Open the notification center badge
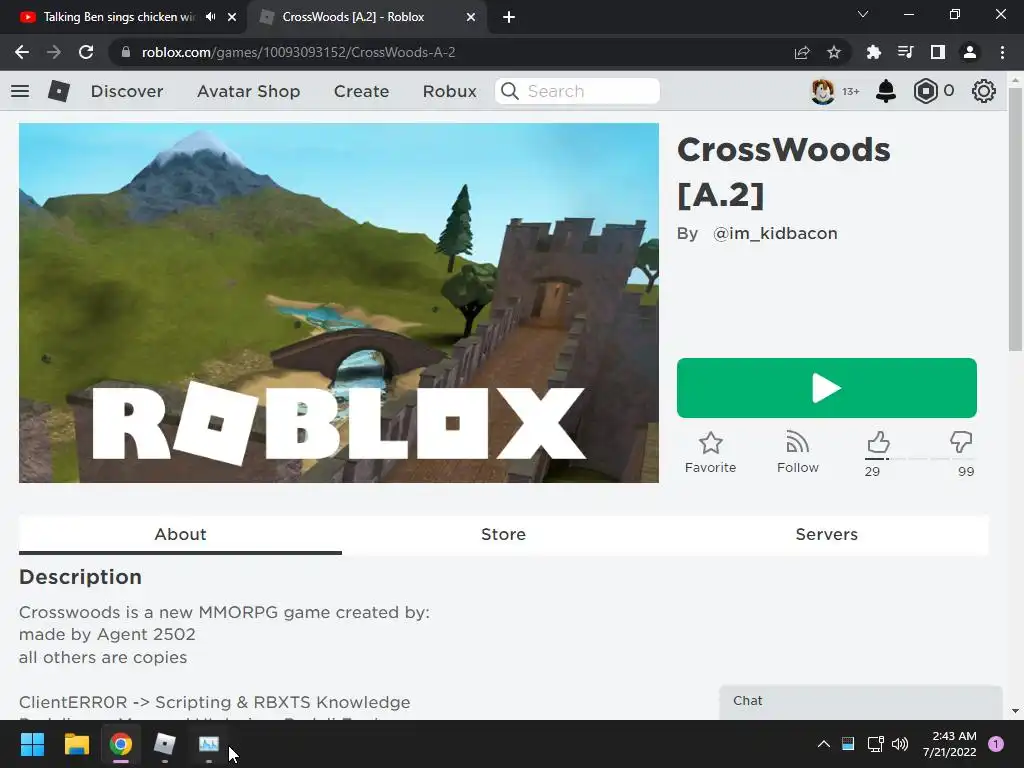Screen dimensions: 1024x768 pos(996,744)
